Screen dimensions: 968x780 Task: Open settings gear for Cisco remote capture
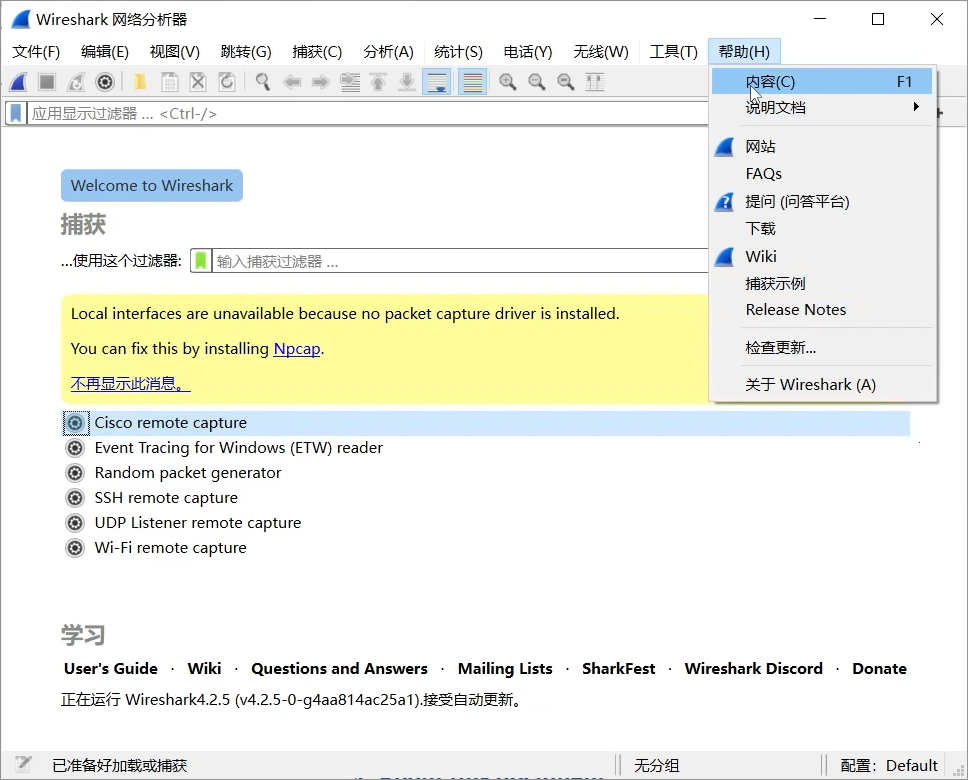point(75,423)
